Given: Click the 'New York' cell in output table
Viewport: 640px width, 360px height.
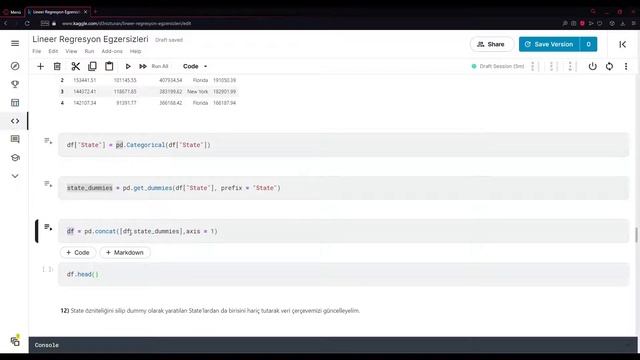Looking at the screenshot, I should point(198,91).
